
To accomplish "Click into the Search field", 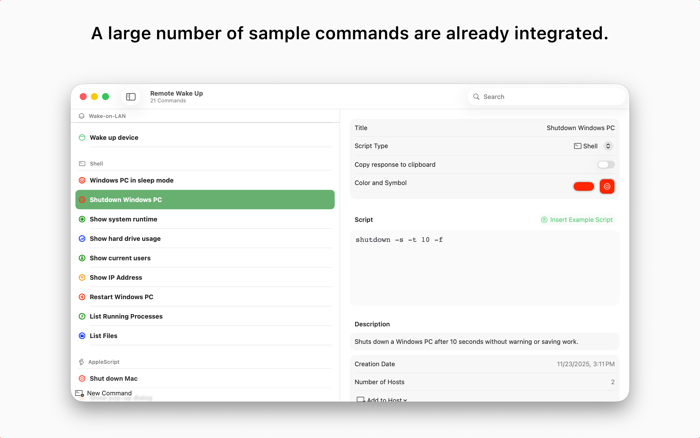I will coord(546,97).
